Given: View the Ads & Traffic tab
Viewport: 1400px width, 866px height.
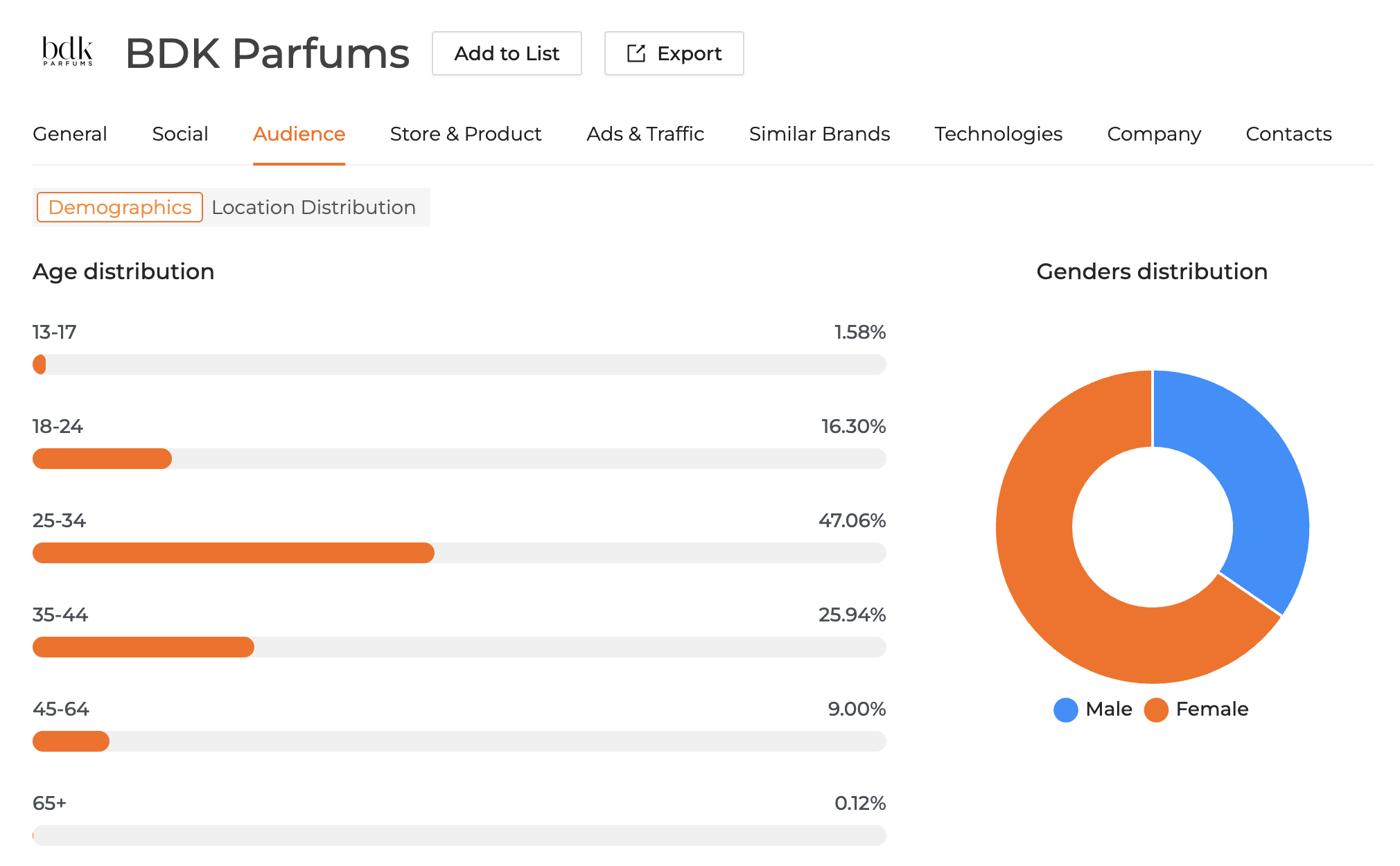Looking at the screenshot, I should click(x=645, y=134).
